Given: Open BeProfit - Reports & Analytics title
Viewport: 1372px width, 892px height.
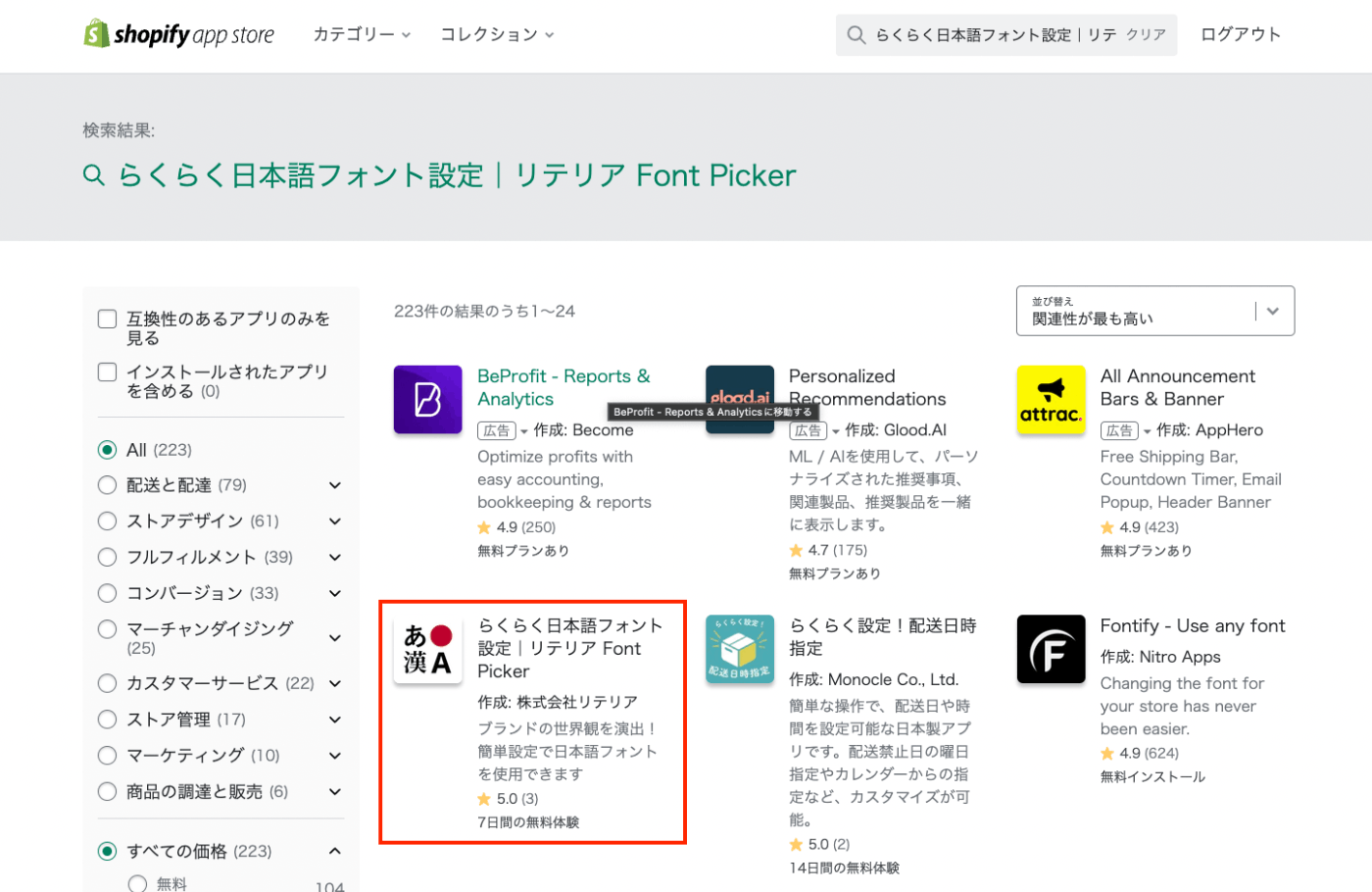Looking at the screenshot, I should (x=563, y=387).
